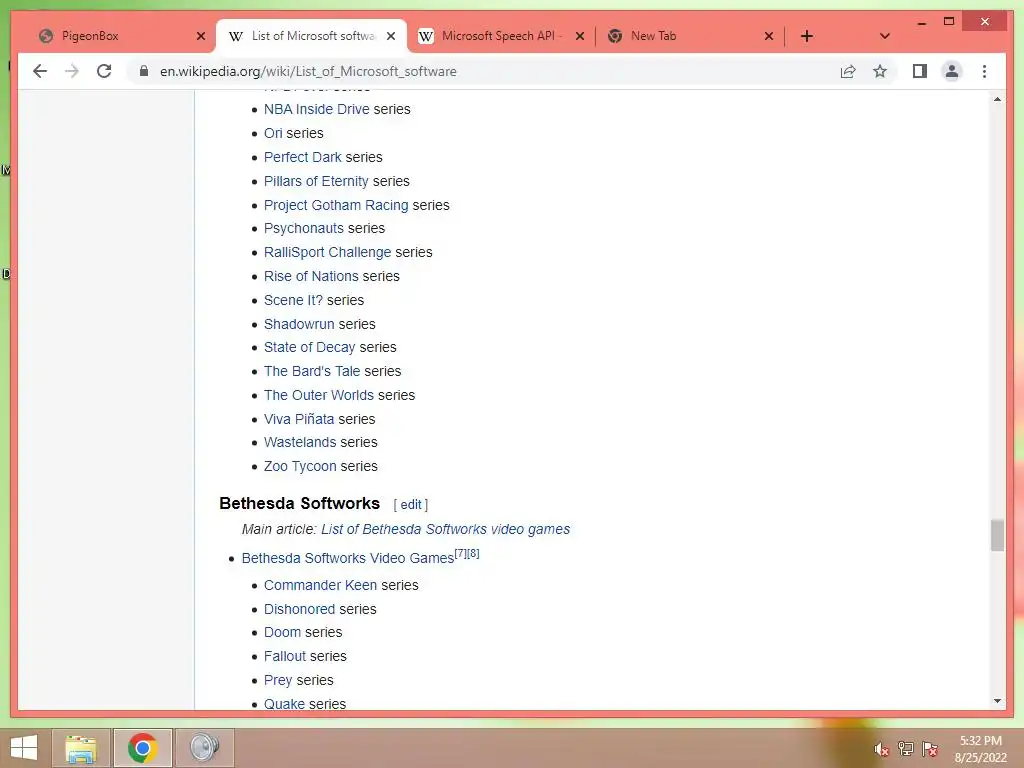Open the Ori link
Viewport: 1024px width, 768px height.
pos(273,133)
